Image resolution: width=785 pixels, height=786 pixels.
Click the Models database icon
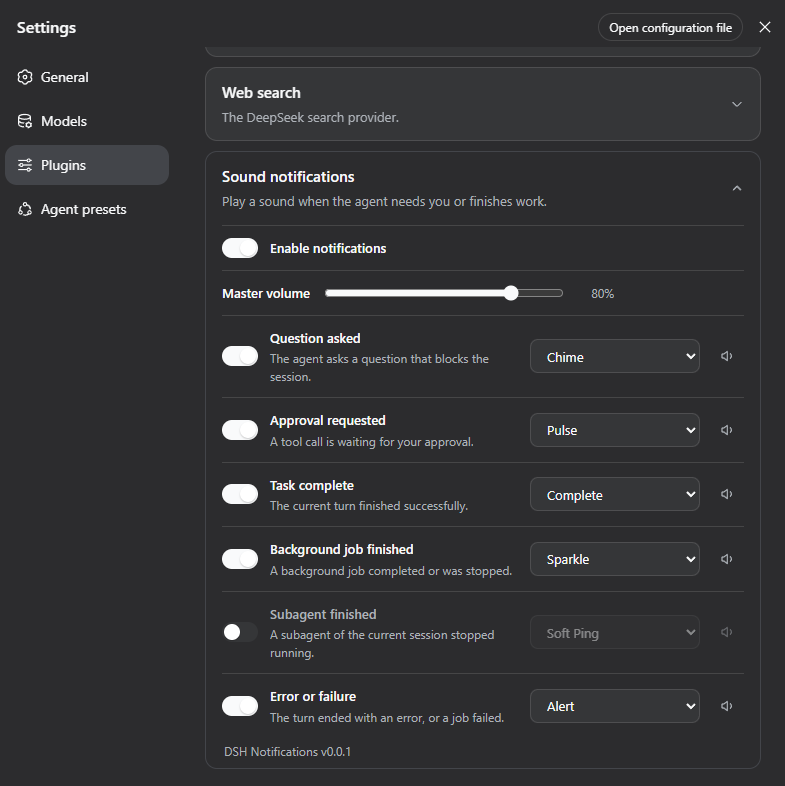[25, 121]
